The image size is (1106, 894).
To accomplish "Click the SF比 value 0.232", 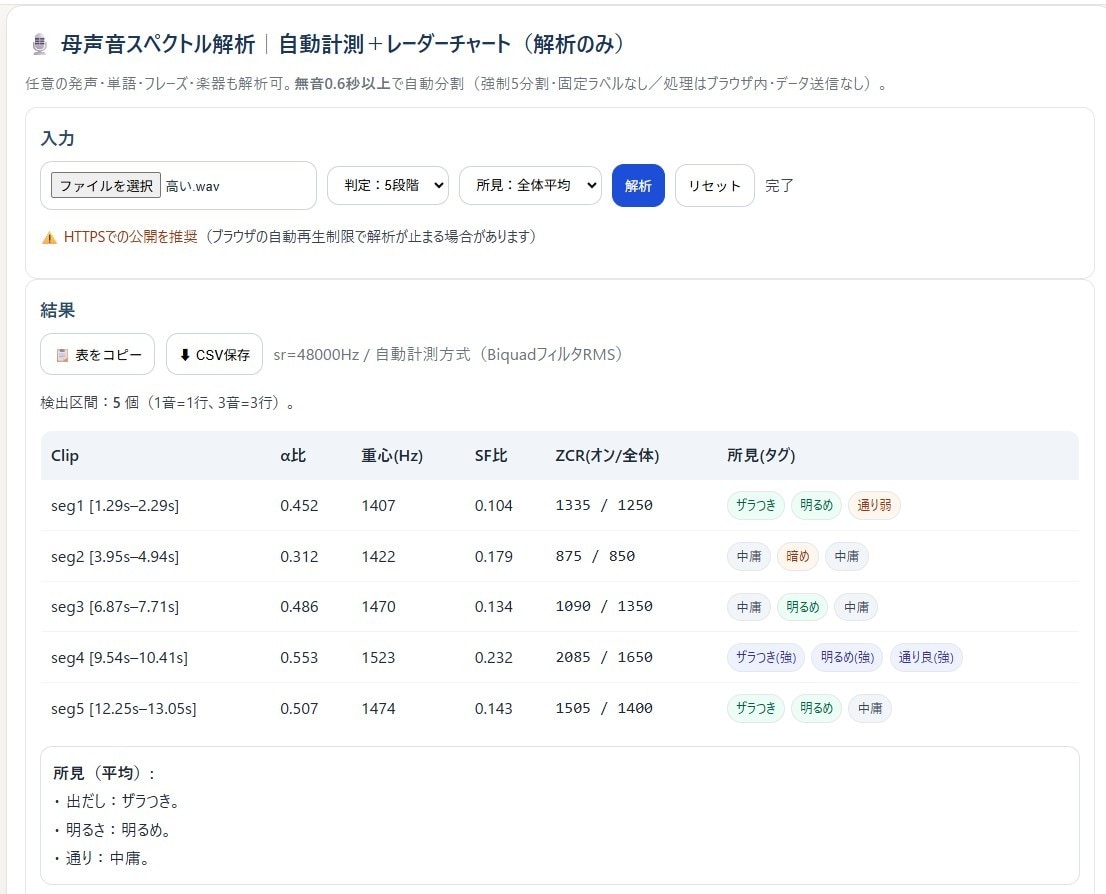I will coord(494,658).
